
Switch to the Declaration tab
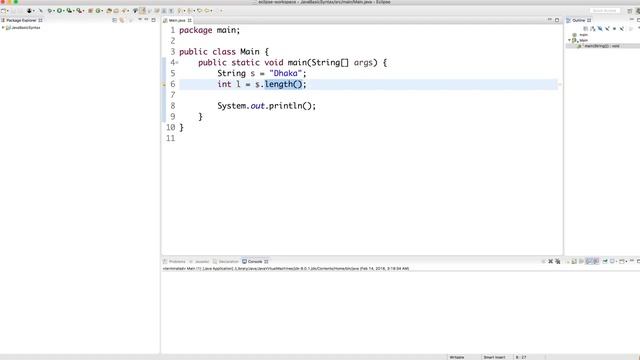(x=226, y=261)
